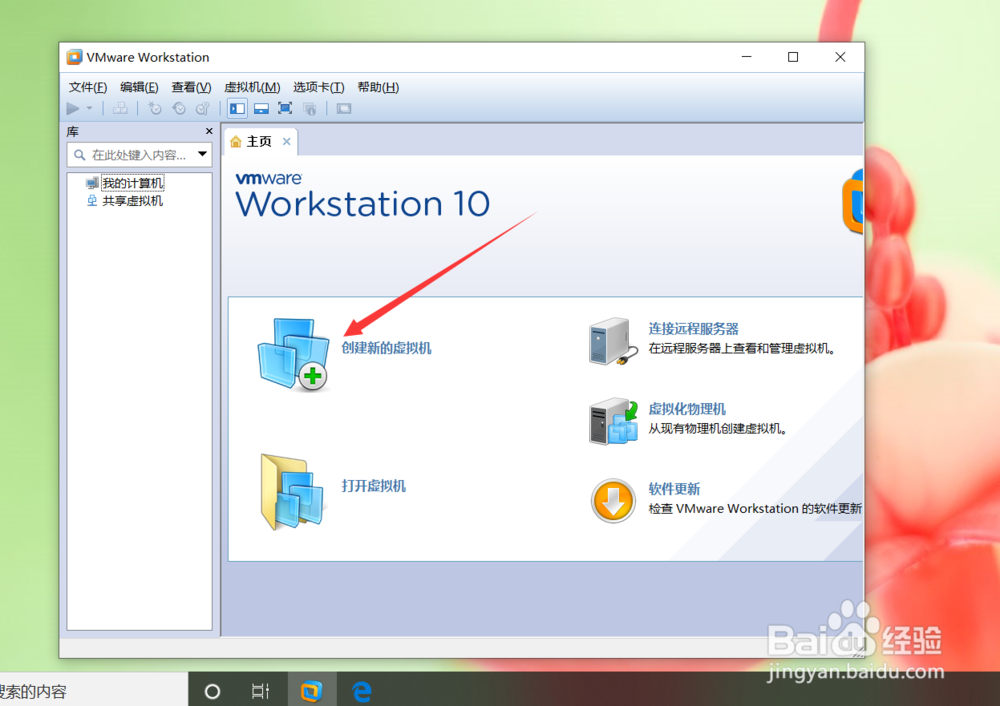
Task: Toggle the Unity mode toolbar button
Action: (x=308, y=108)
